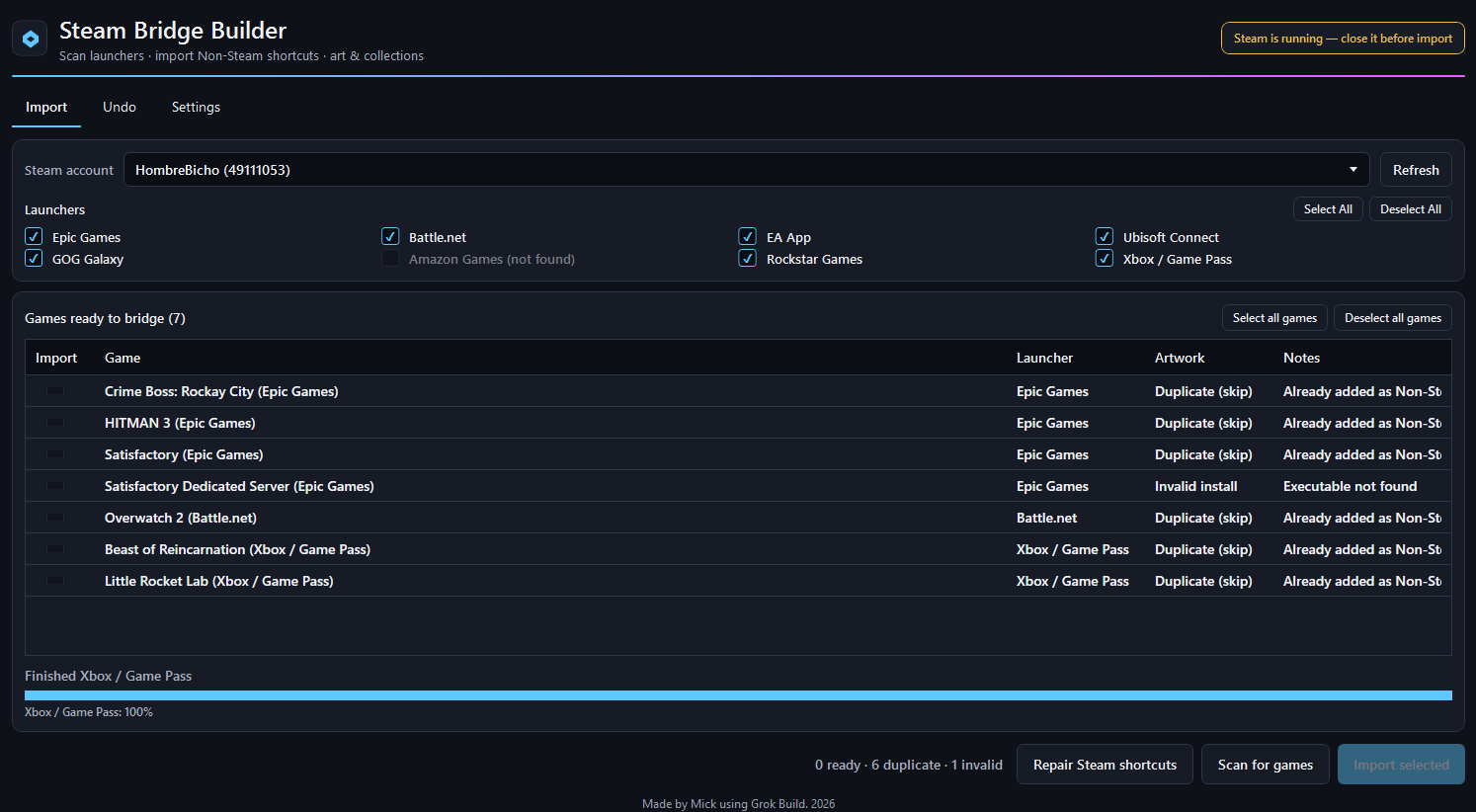Click Scan for games button
Viewport: 1476px width, 812px height.
(1266, 765)
